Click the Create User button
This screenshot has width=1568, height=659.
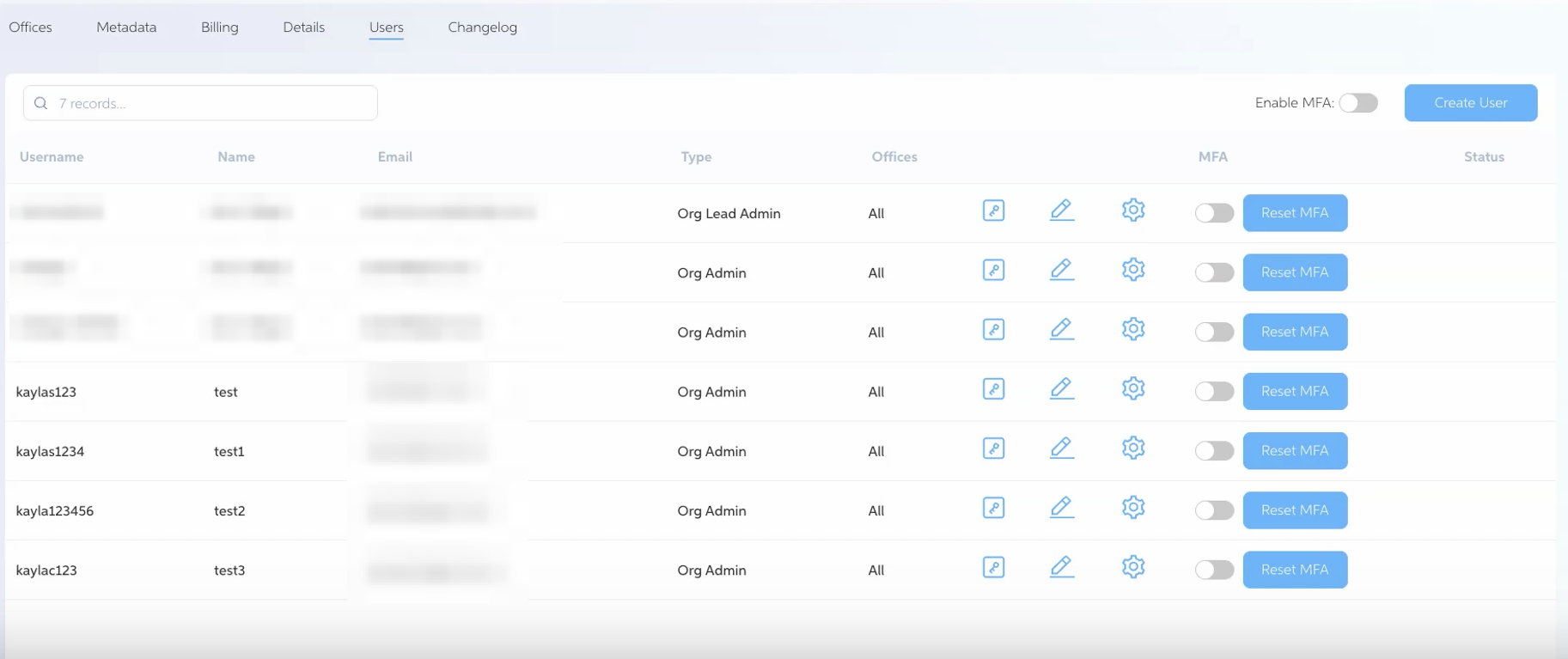1470,103
